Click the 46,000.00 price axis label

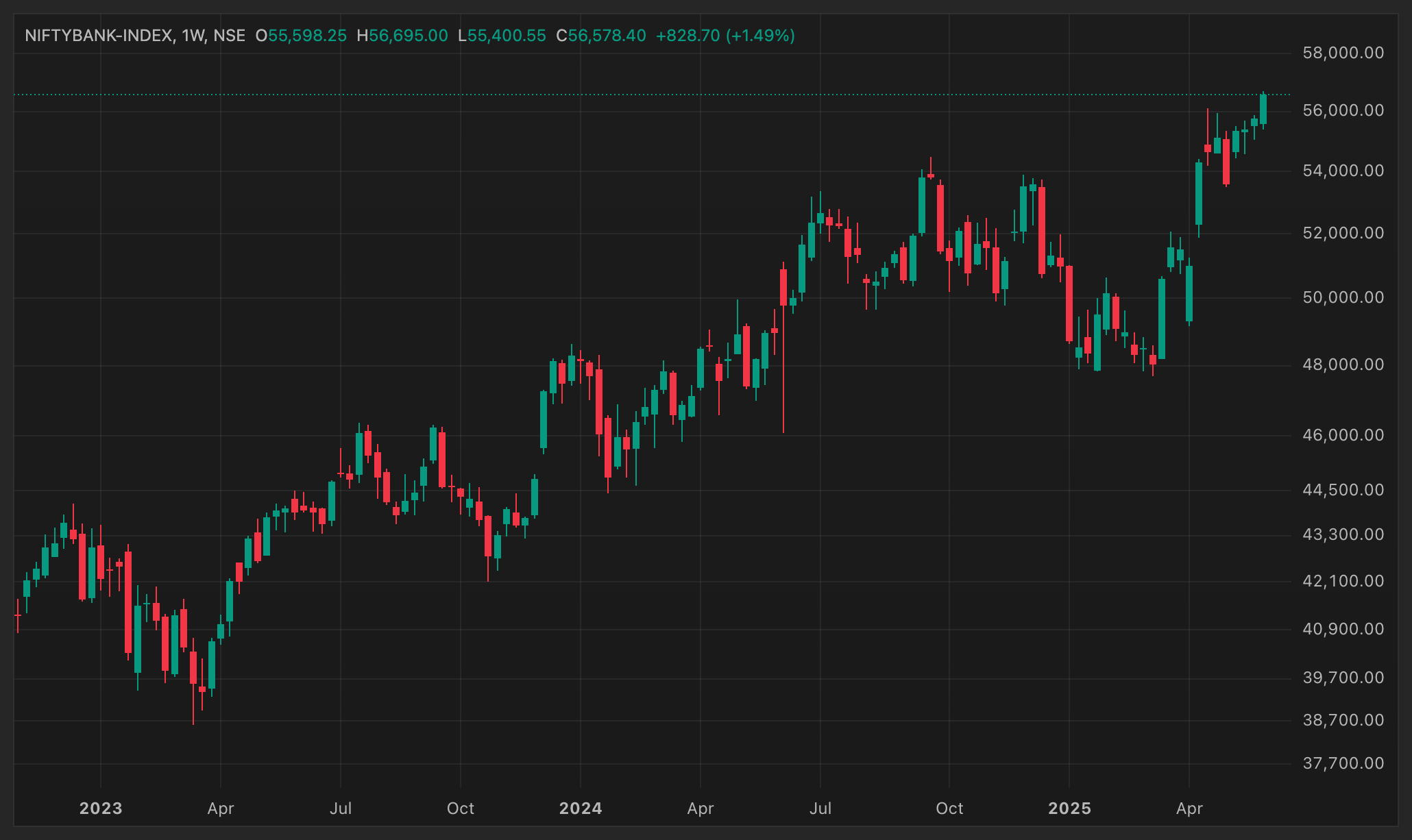(1343, 435)
